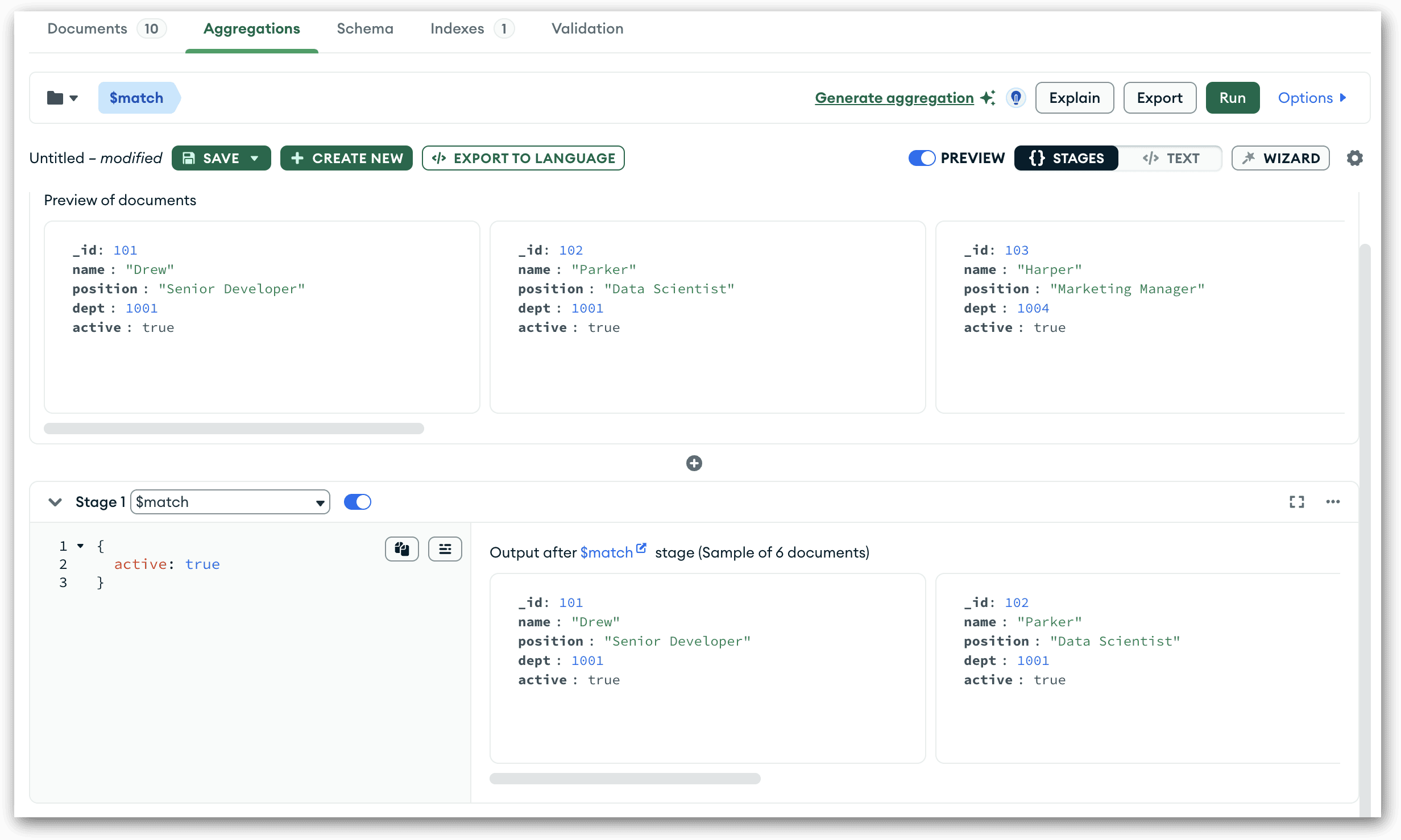
Task: Expand the Options panel
Action: 1312,98
